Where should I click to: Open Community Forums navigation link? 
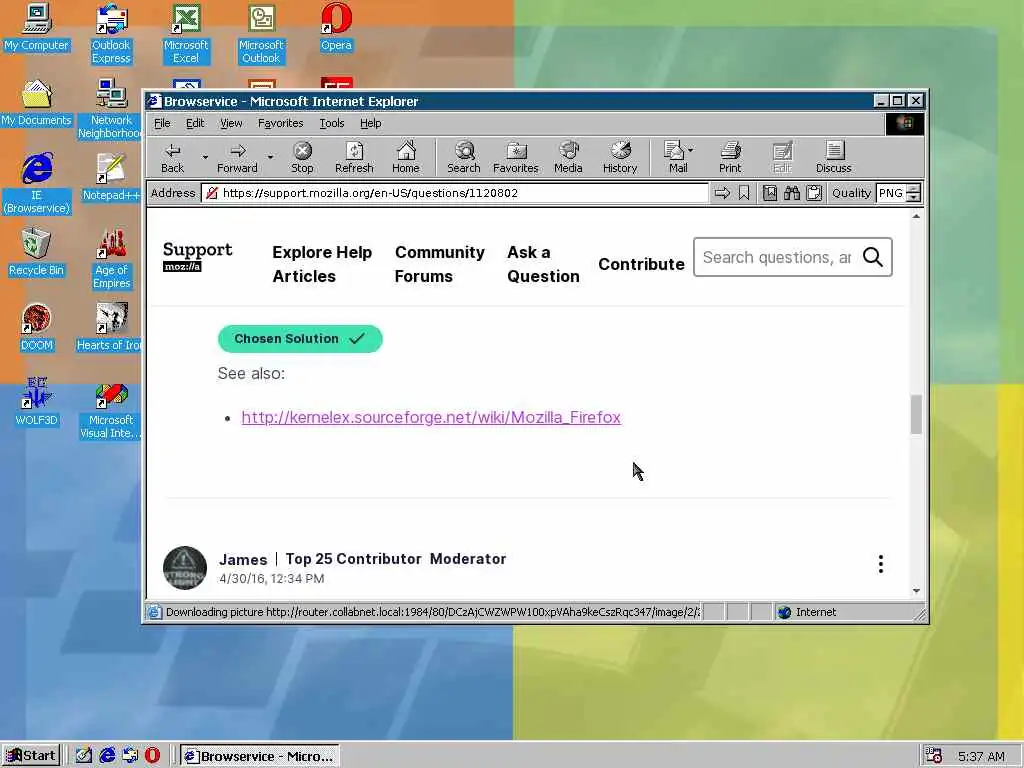440,264
